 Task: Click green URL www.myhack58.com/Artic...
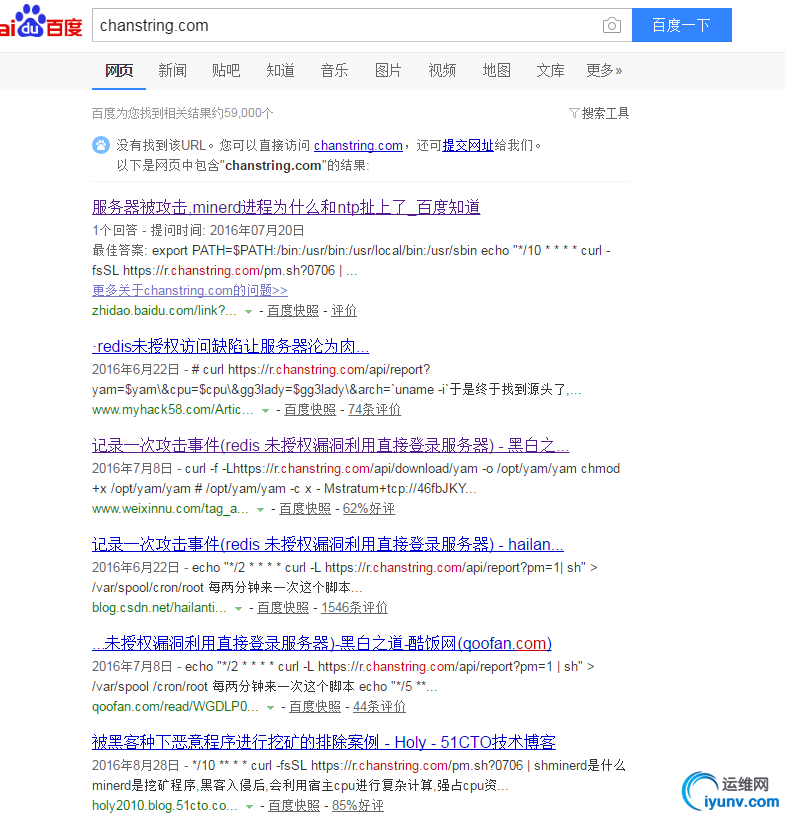tap(173, 410)
